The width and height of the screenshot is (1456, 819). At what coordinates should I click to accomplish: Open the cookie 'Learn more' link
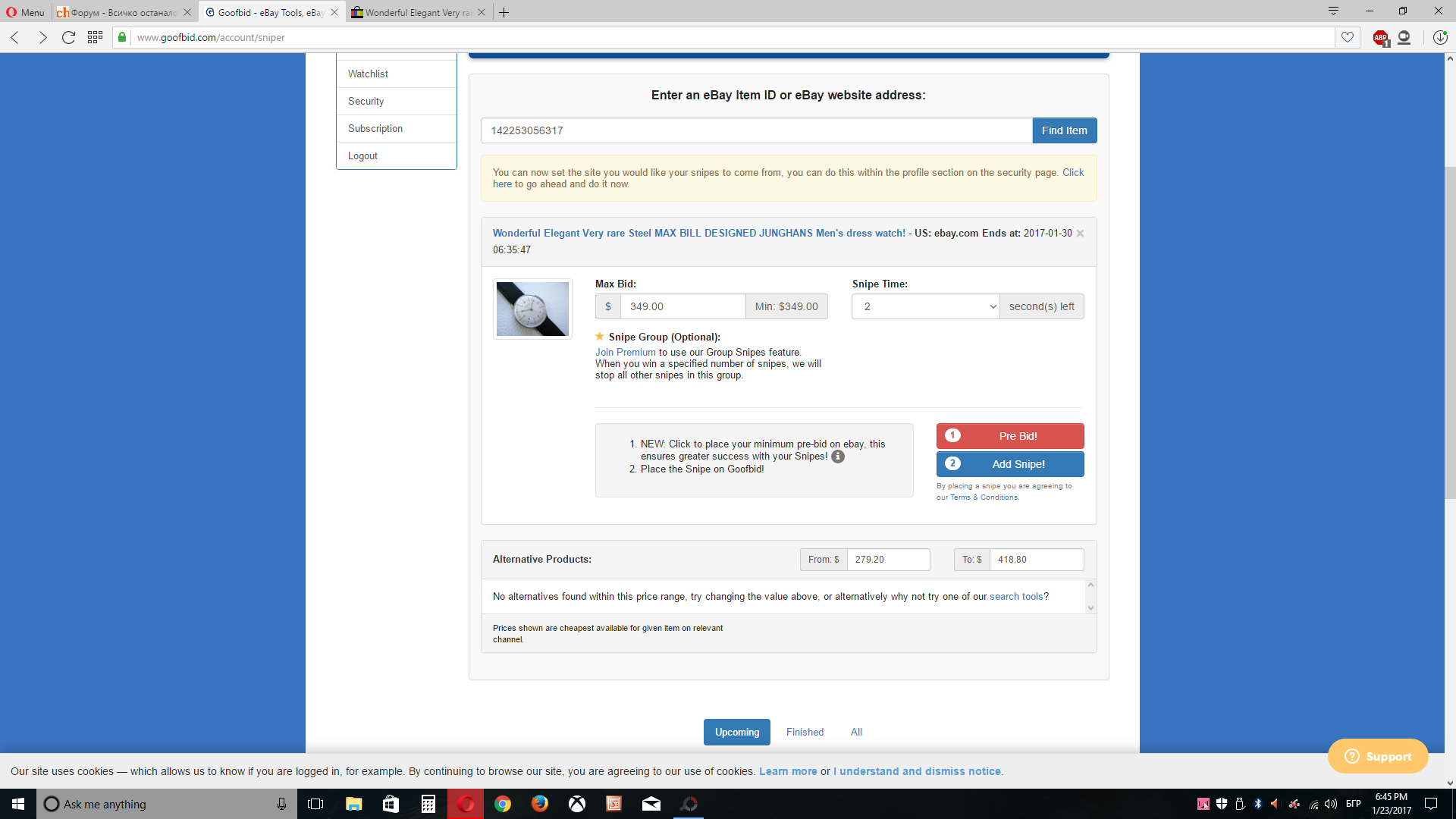click(x=788, y=771)
